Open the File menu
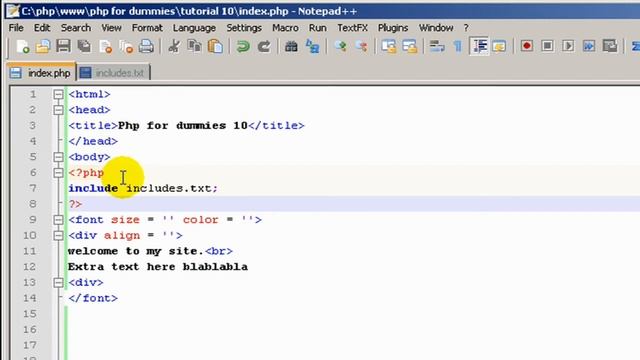 [x=16, y=28]
